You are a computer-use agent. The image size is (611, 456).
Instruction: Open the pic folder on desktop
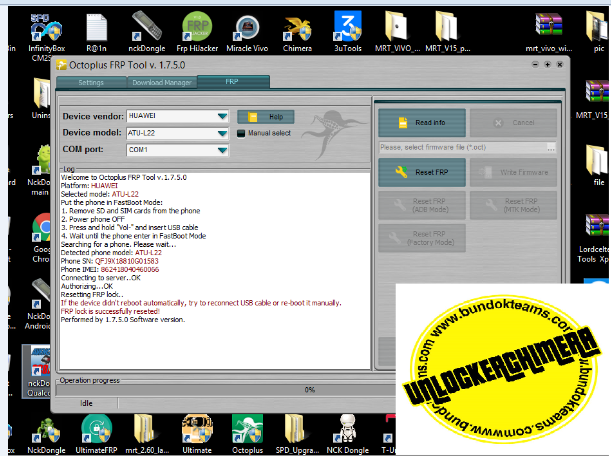coord(599,33)
